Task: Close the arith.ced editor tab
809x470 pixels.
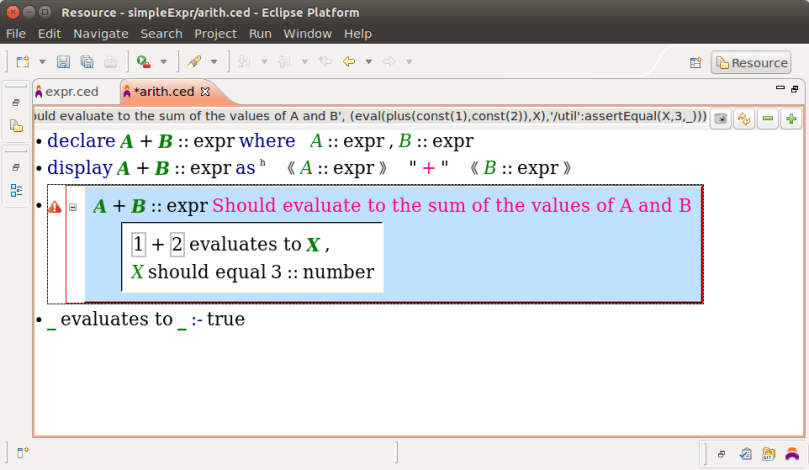Action: point(206,92)
